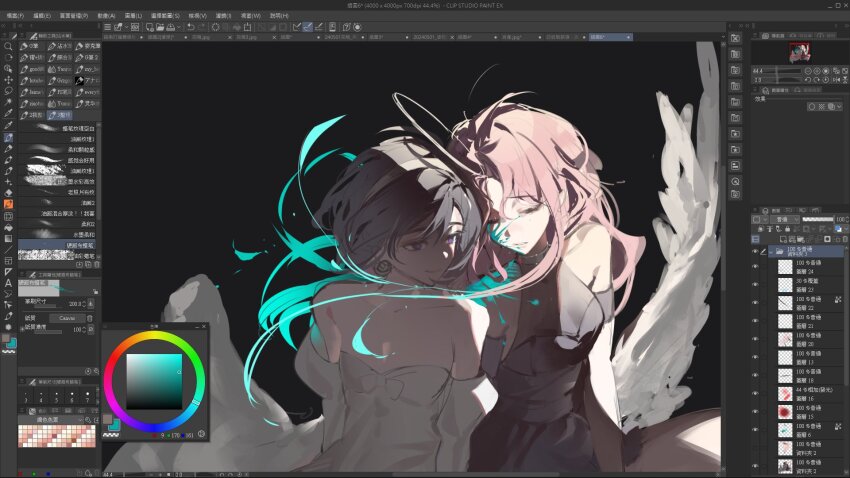Image resolution: width=850 pixels, height=478 pixels.
Task: Click the teal main color swatch in color wheel
Action: [x=114, y=425]
